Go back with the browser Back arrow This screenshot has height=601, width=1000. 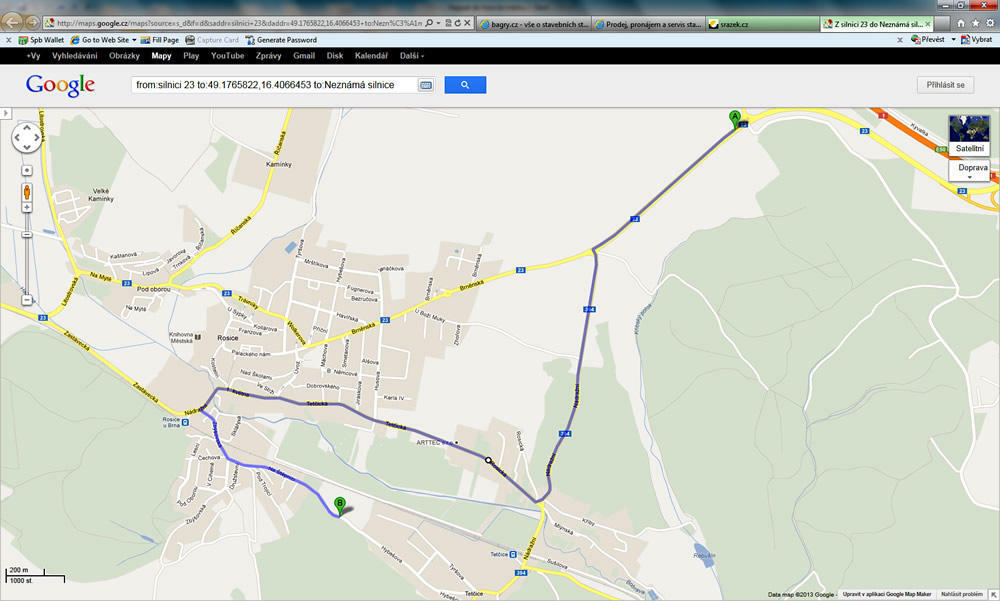(x=12, y=22)
